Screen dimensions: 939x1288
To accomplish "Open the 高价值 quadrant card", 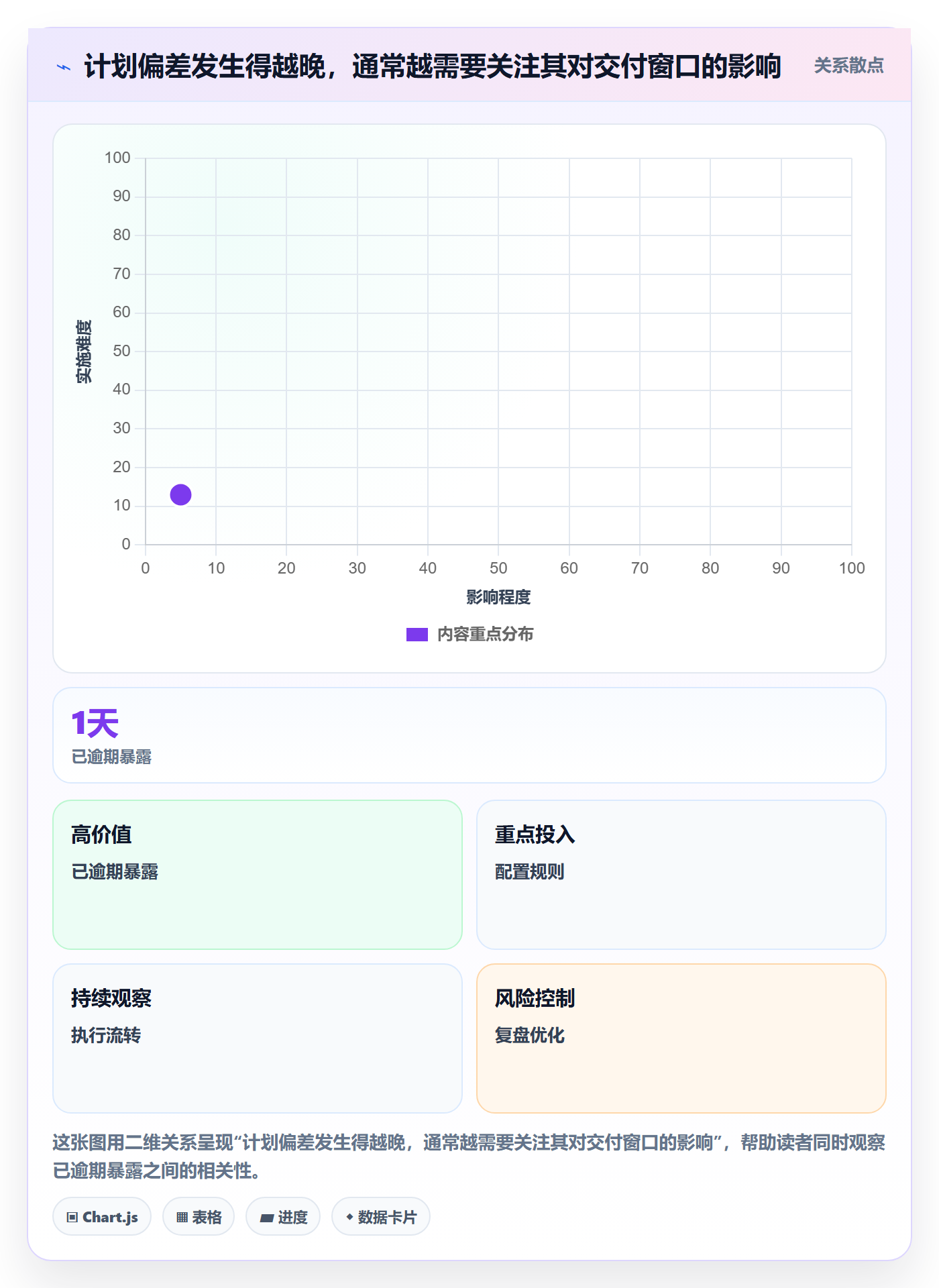I will tap(258, 874).
